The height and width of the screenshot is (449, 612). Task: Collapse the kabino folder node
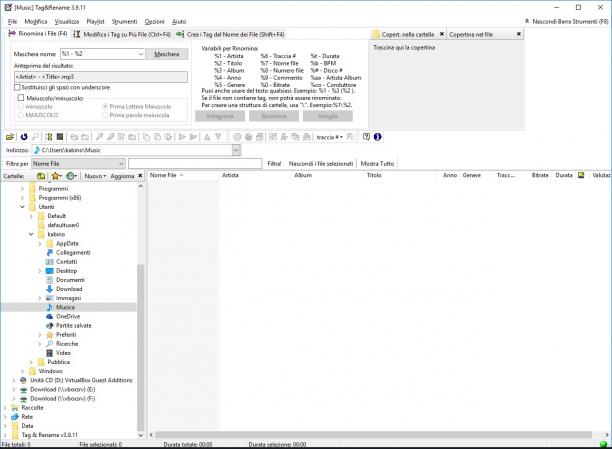31,234
